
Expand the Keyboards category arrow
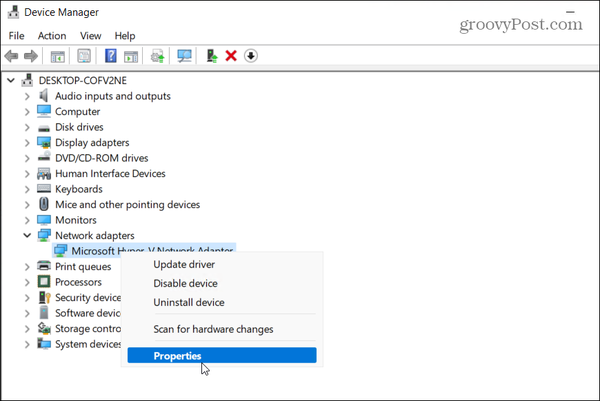click(27, 189)
